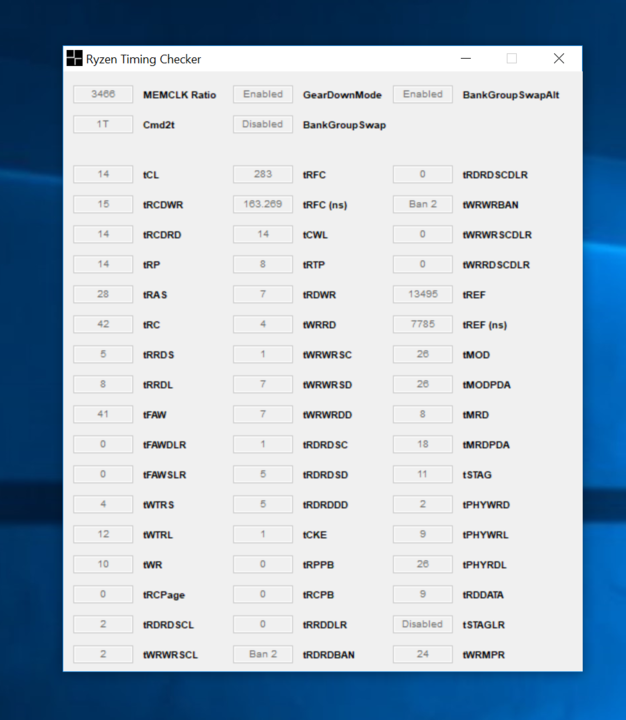Screen dimensions: 626x720
Task: Click the tRRDDLR value field
Action: (263, 624)
